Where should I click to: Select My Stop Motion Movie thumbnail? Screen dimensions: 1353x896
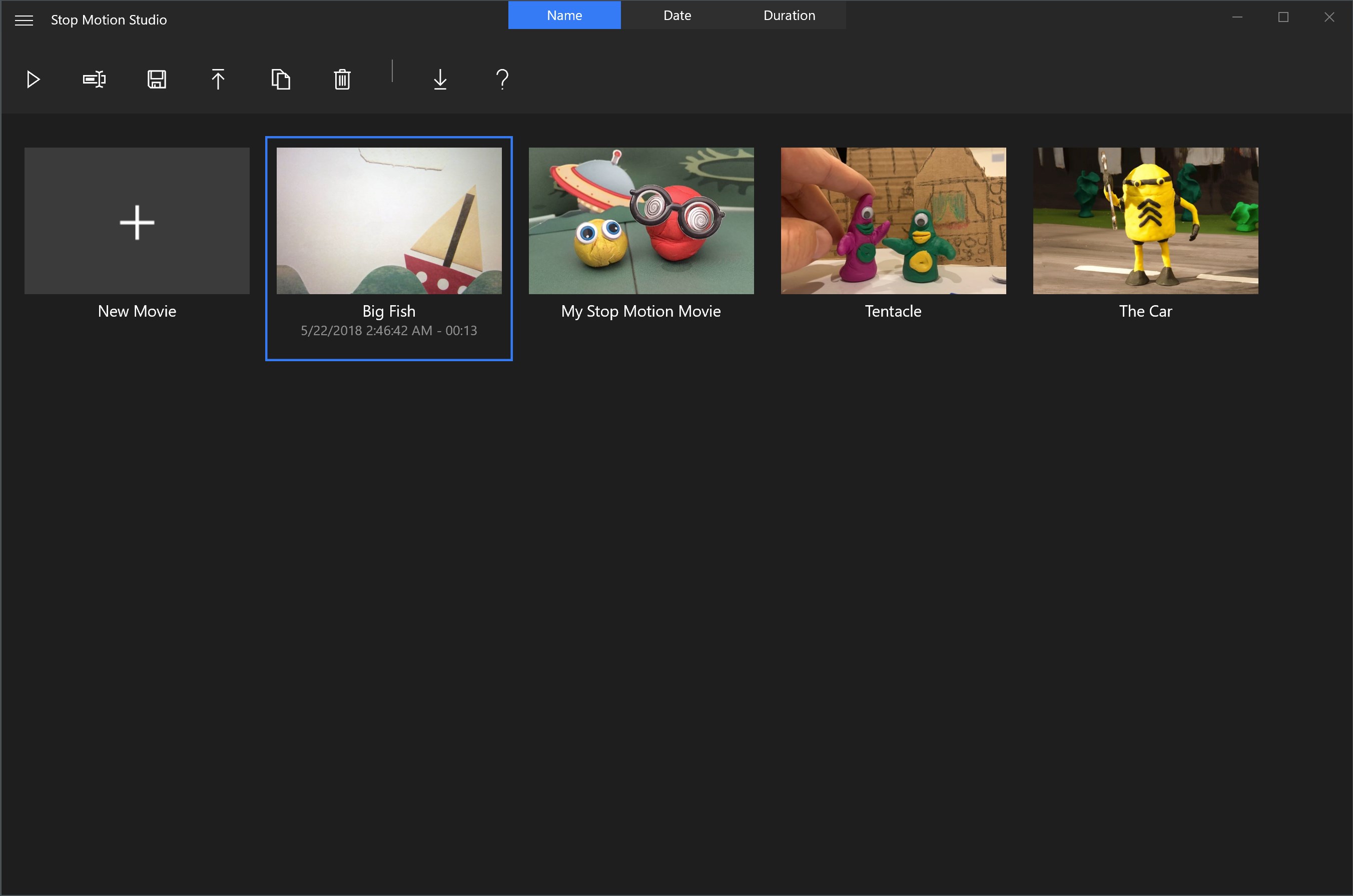[x=641, y=221]
